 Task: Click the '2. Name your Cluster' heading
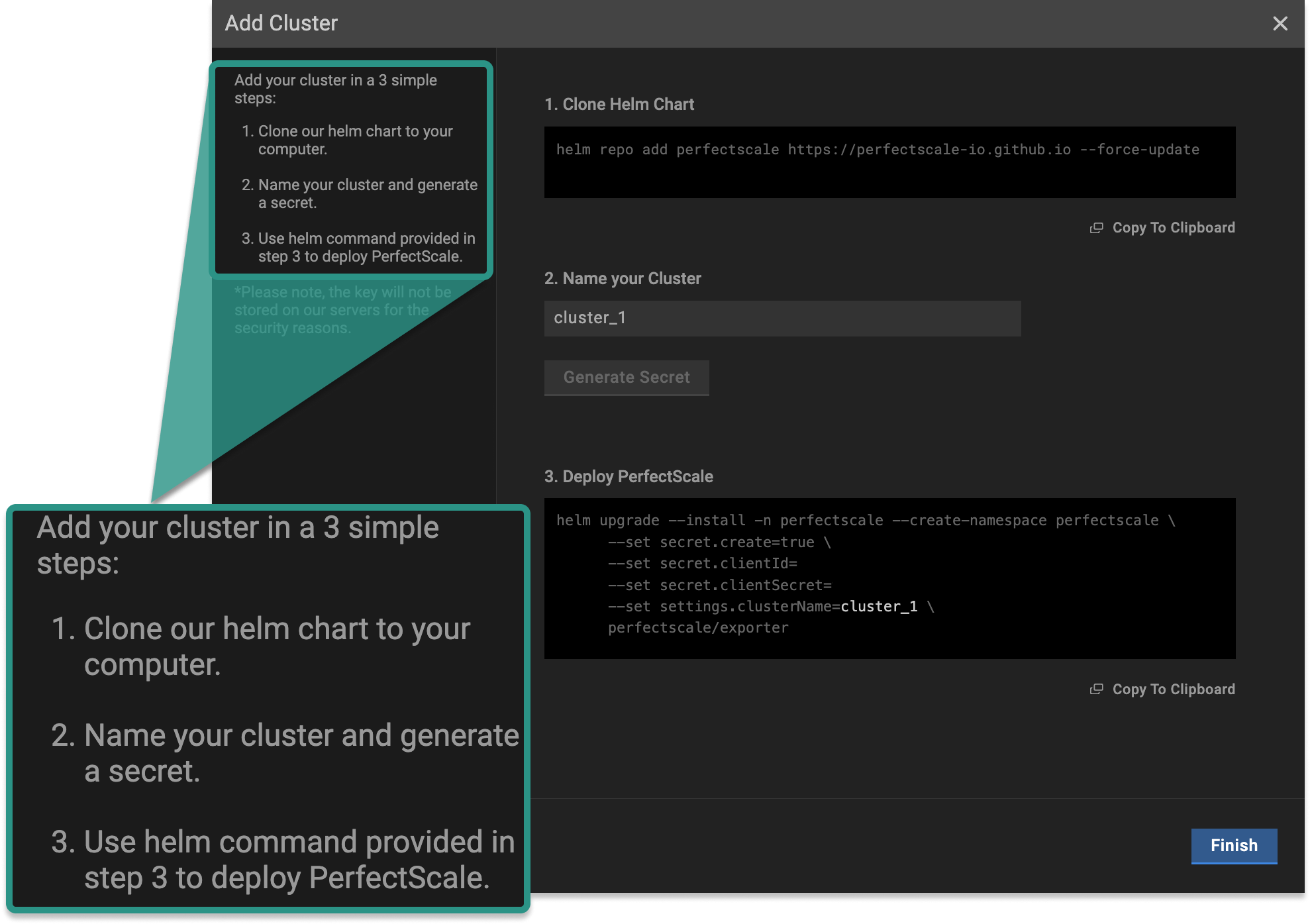(622, 279)
